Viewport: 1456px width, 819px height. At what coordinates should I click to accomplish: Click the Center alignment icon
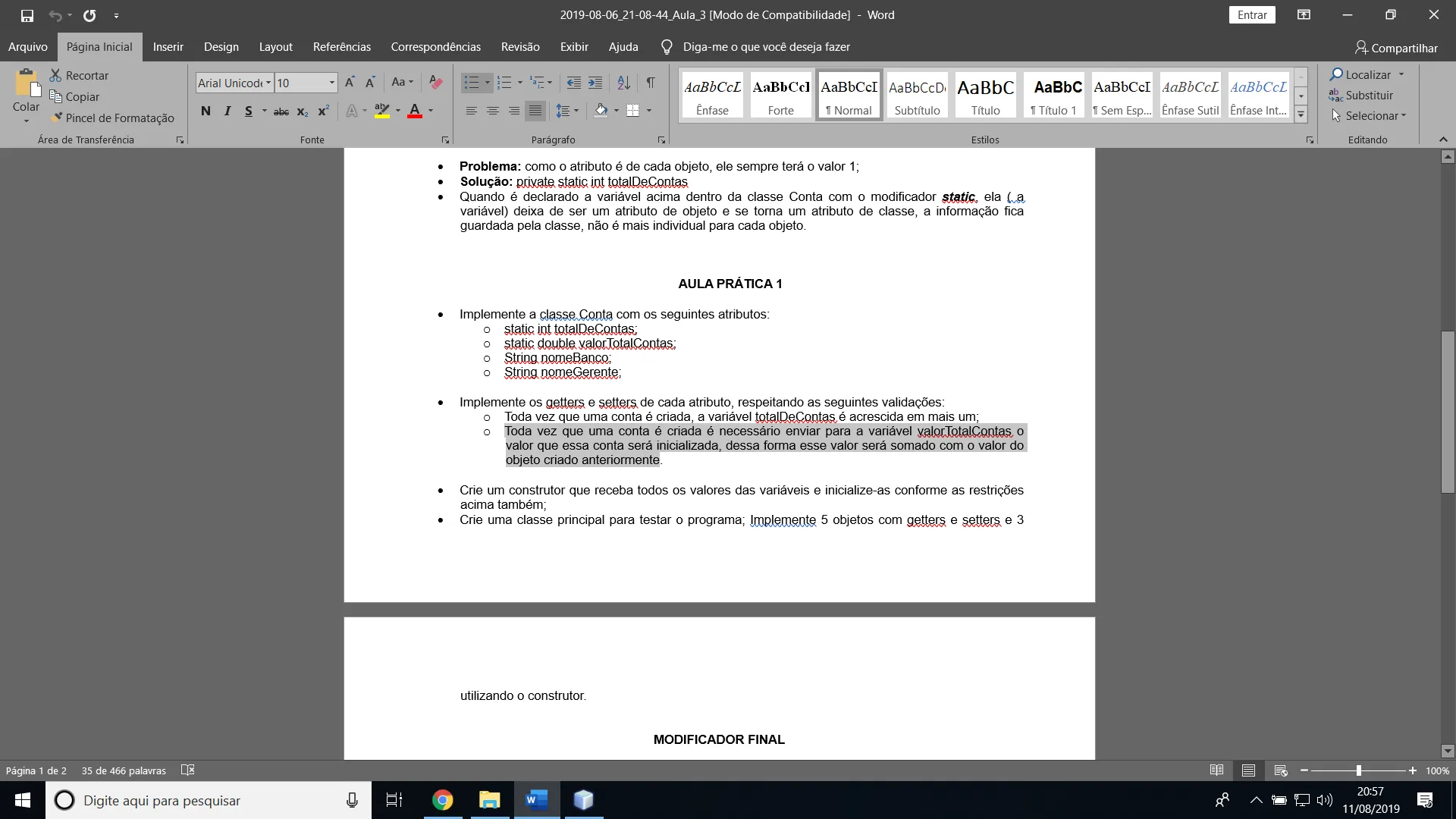point(492,111)
